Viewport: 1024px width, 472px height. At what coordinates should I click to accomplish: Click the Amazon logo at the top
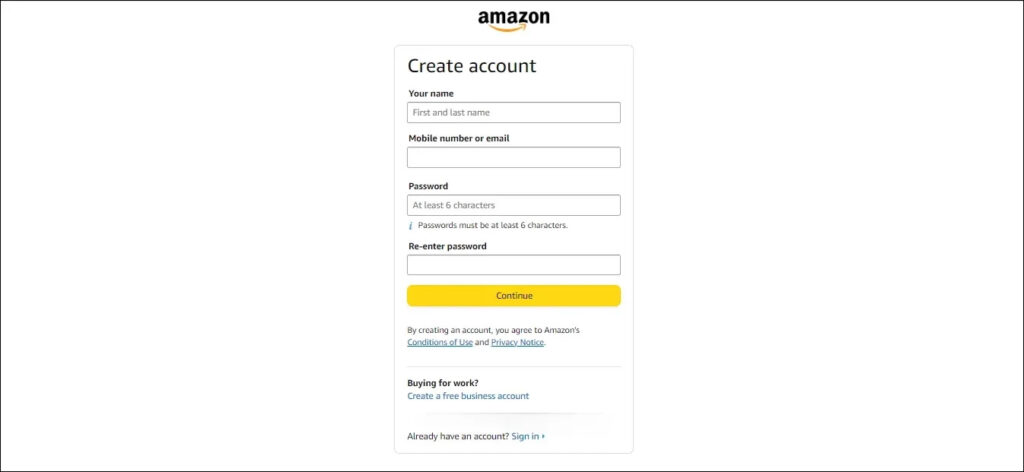coord(513,21)
